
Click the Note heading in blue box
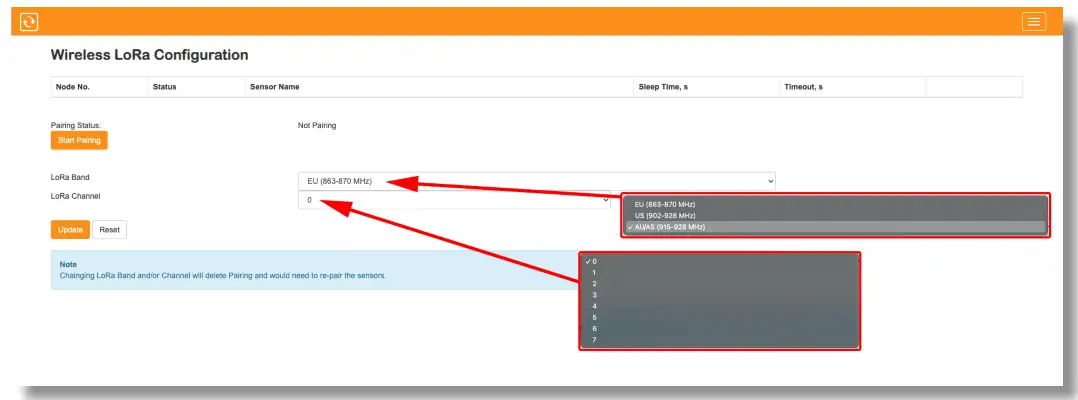tap(68, 265)
